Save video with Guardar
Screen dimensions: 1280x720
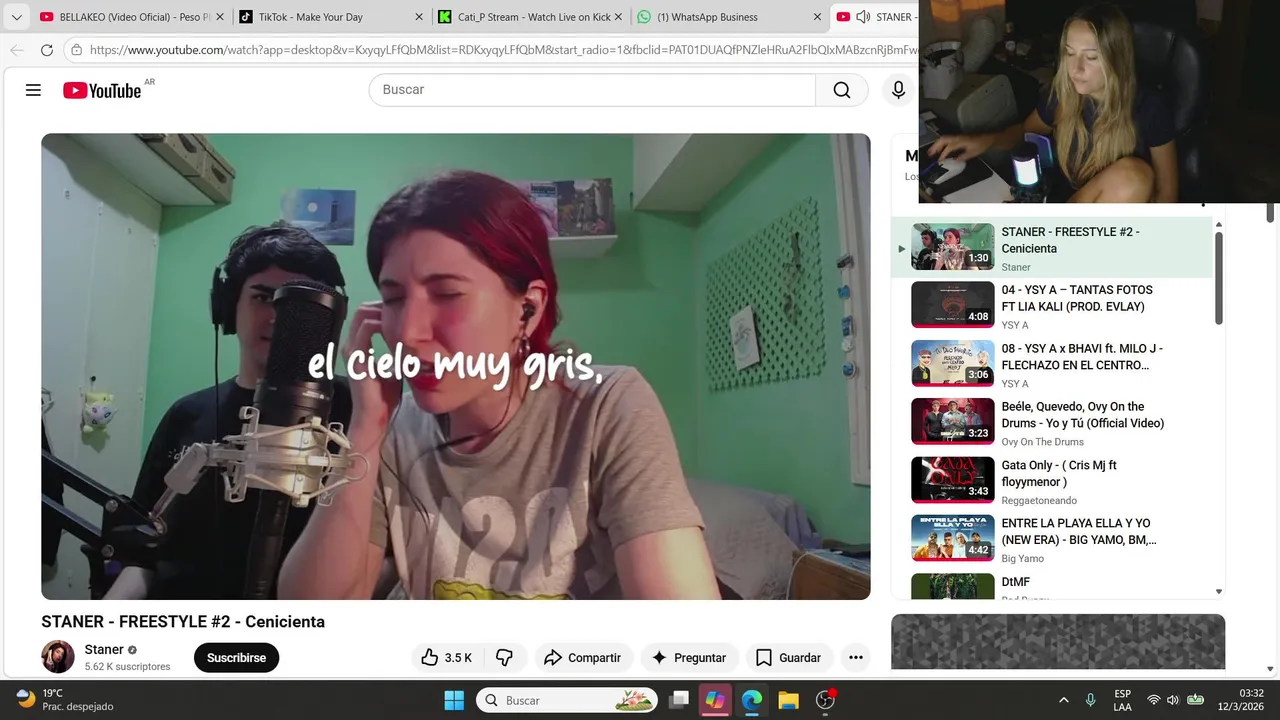click(x=789, y=657)
